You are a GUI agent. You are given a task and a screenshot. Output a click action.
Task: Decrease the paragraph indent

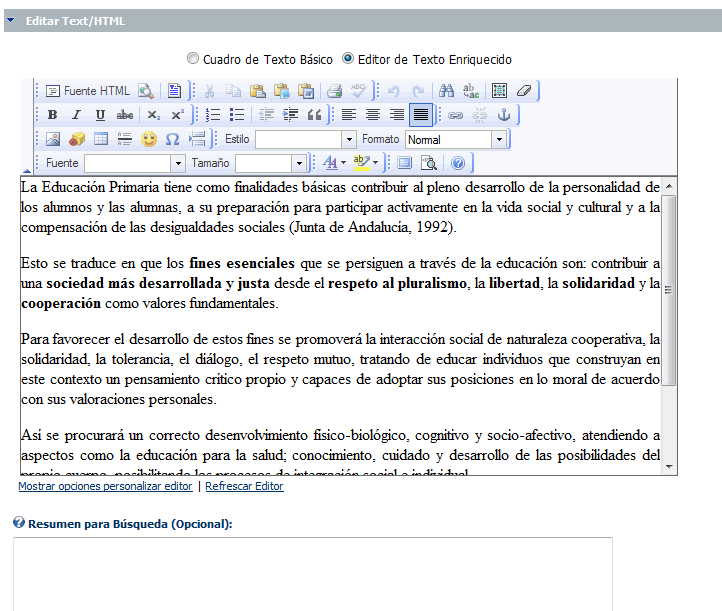point(266,115)
